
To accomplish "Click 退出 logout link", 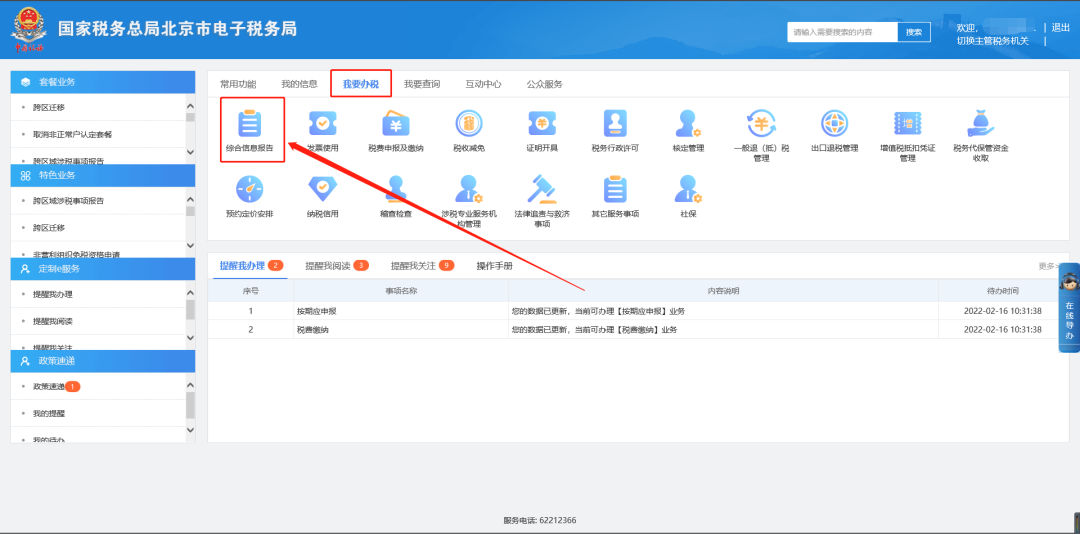I will click(1060, 27).
